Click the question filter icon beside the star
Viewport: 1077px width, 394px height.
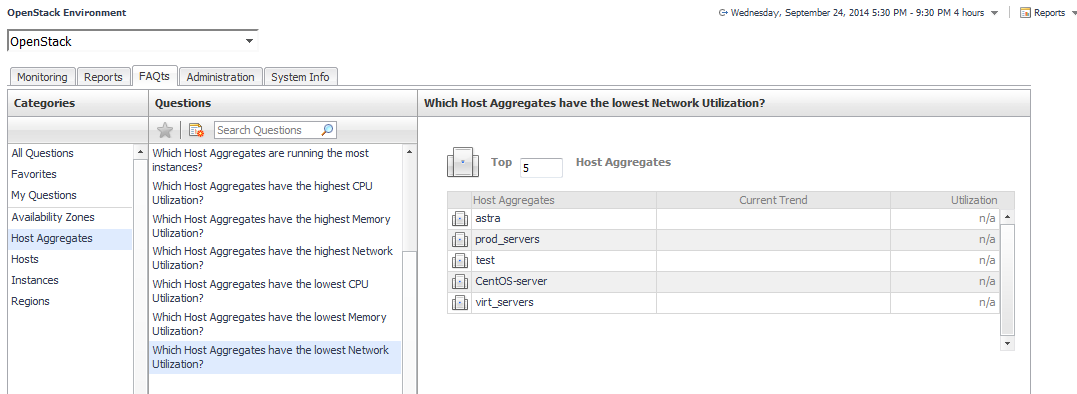click(196, 130)
